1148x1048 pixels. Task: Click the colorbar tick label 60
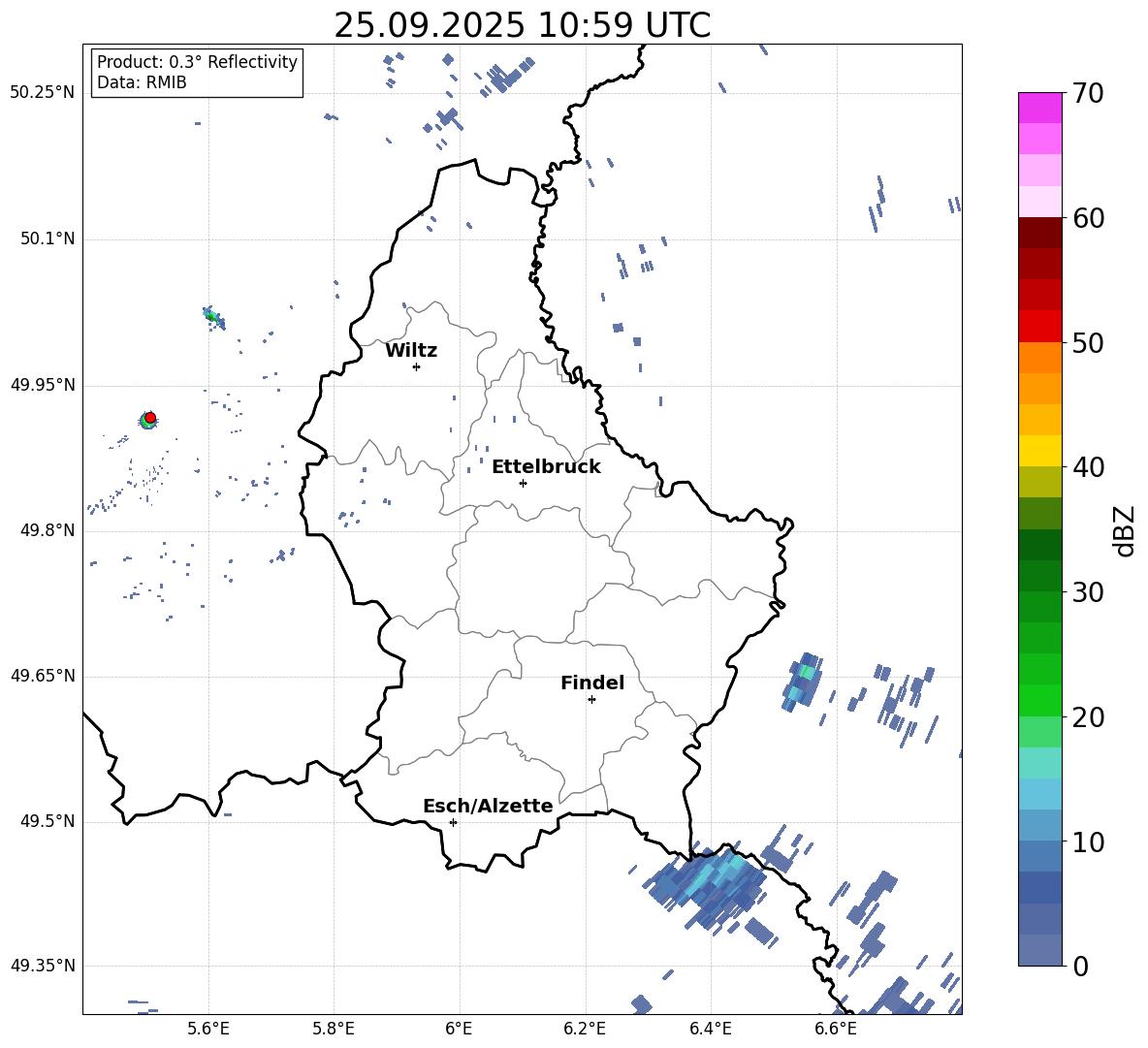(1088, 218)
